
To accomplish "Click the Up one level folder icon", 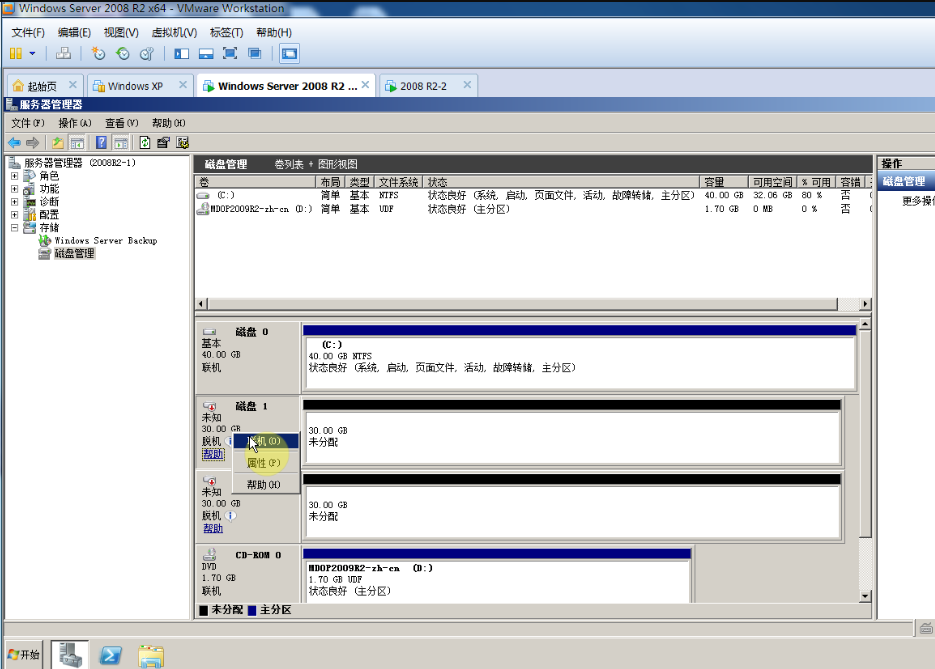I will (x=58, y=143).
